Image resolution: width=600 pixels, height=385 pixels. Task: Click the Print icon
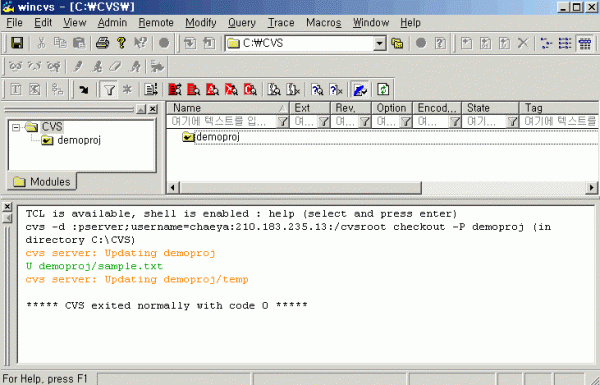click(x=103, y=43)
